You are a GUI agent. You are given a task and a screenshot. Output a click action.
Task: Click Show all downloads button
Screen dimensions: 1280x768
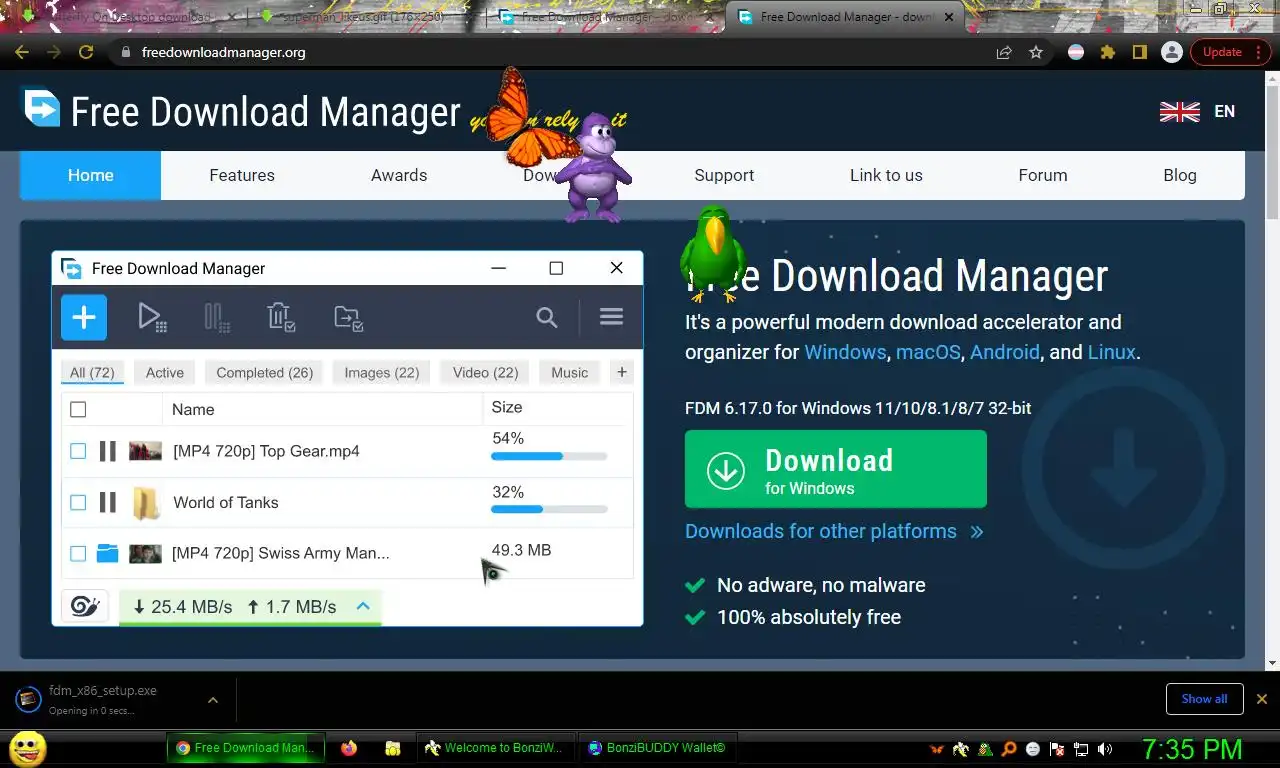coord(1204,699)
